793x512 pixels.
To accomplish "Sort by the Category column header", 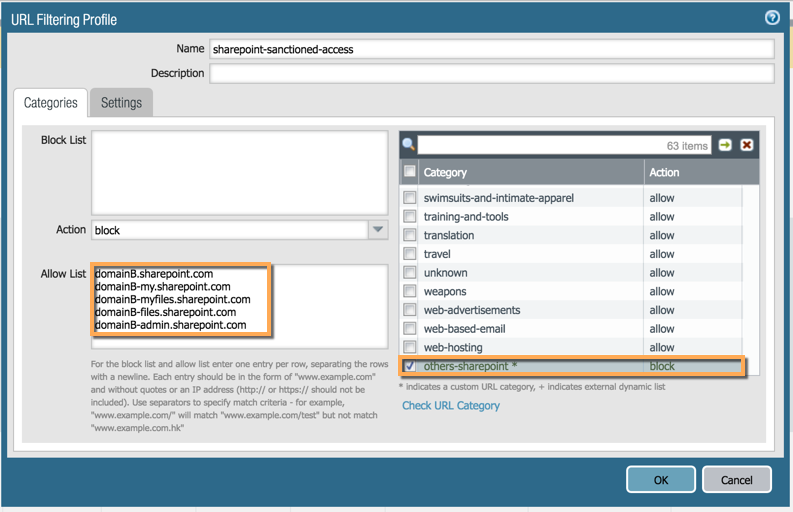I will [531, 172].
